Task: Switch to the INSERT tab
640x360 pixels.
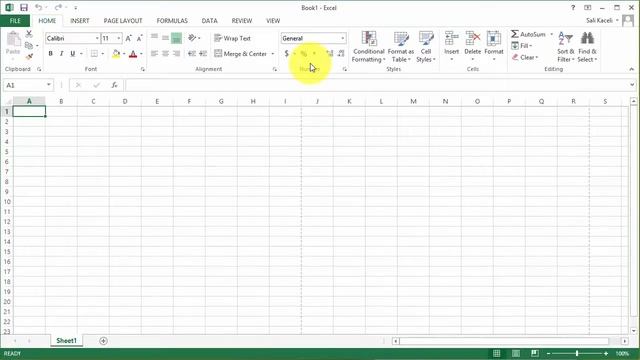Action: coord(80,21)
